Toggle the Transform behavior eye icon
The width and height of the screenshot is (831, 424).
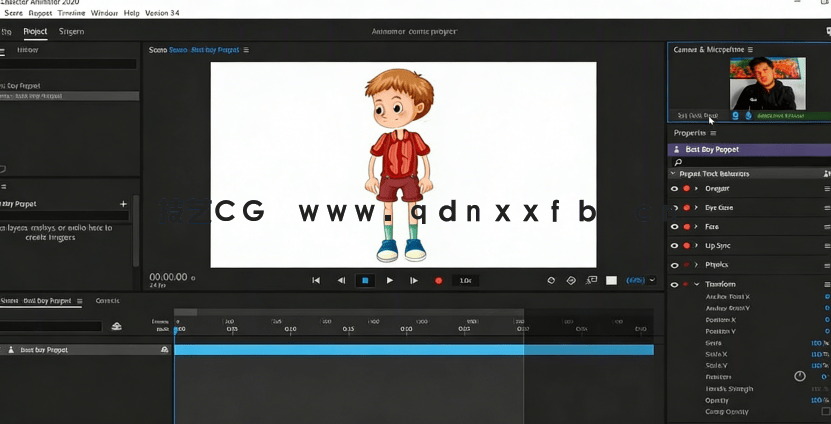[674, 285]
